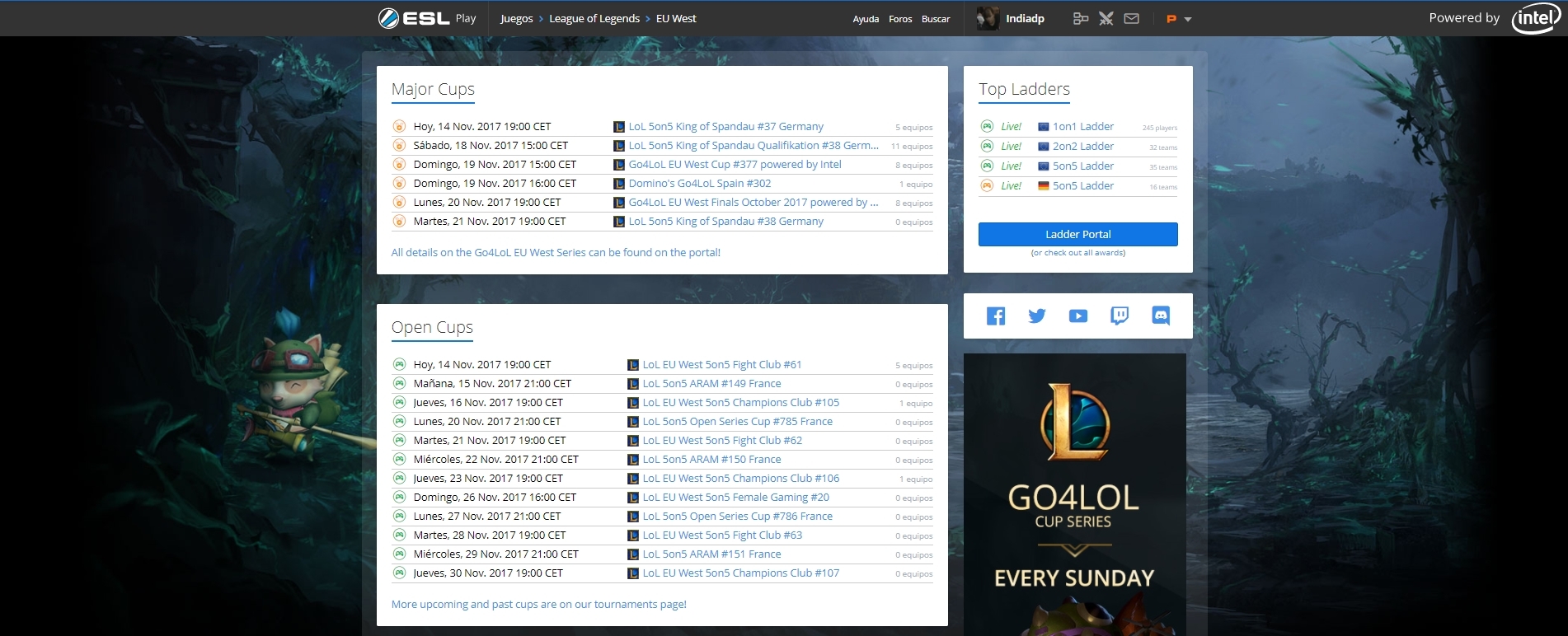Open LoL EU West 5on5 Champions Club #107
The height and width of the screenshot is (636, 1568).
coord(740,573)
